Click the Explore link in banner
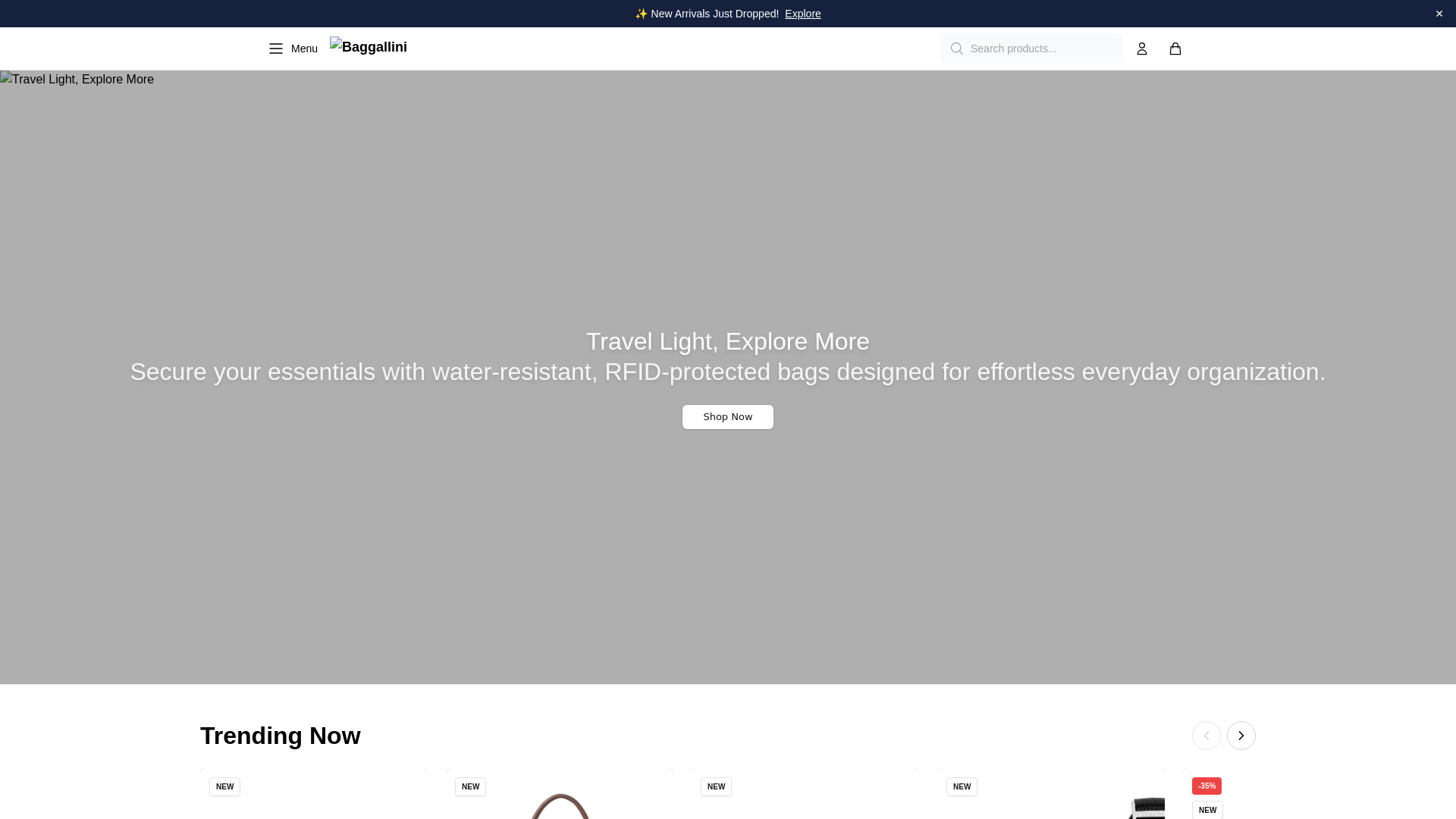Viewport: 1456px width, 819px height. point(802,14)
